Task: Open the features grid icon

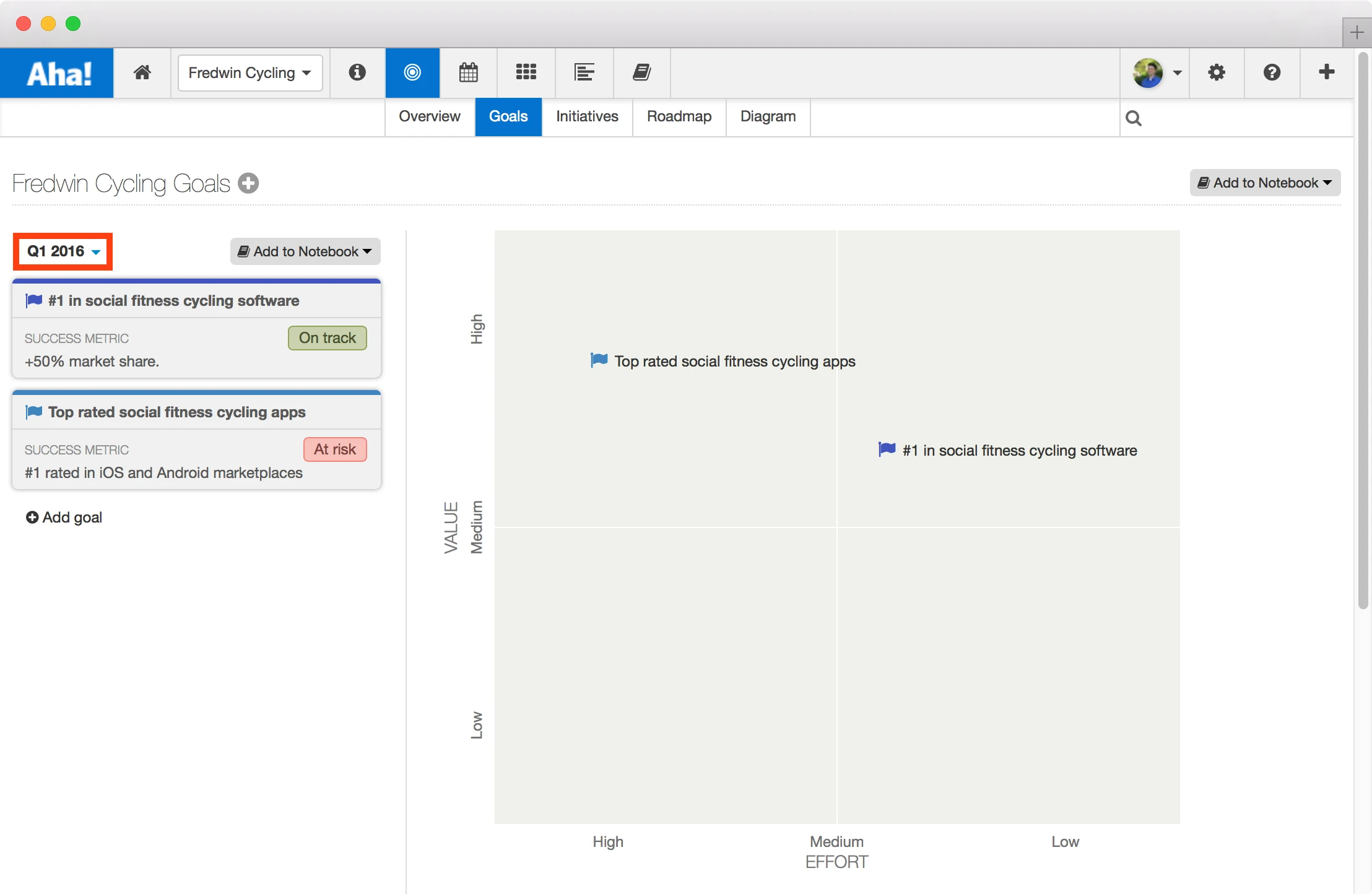Action: tap(526, 72)
